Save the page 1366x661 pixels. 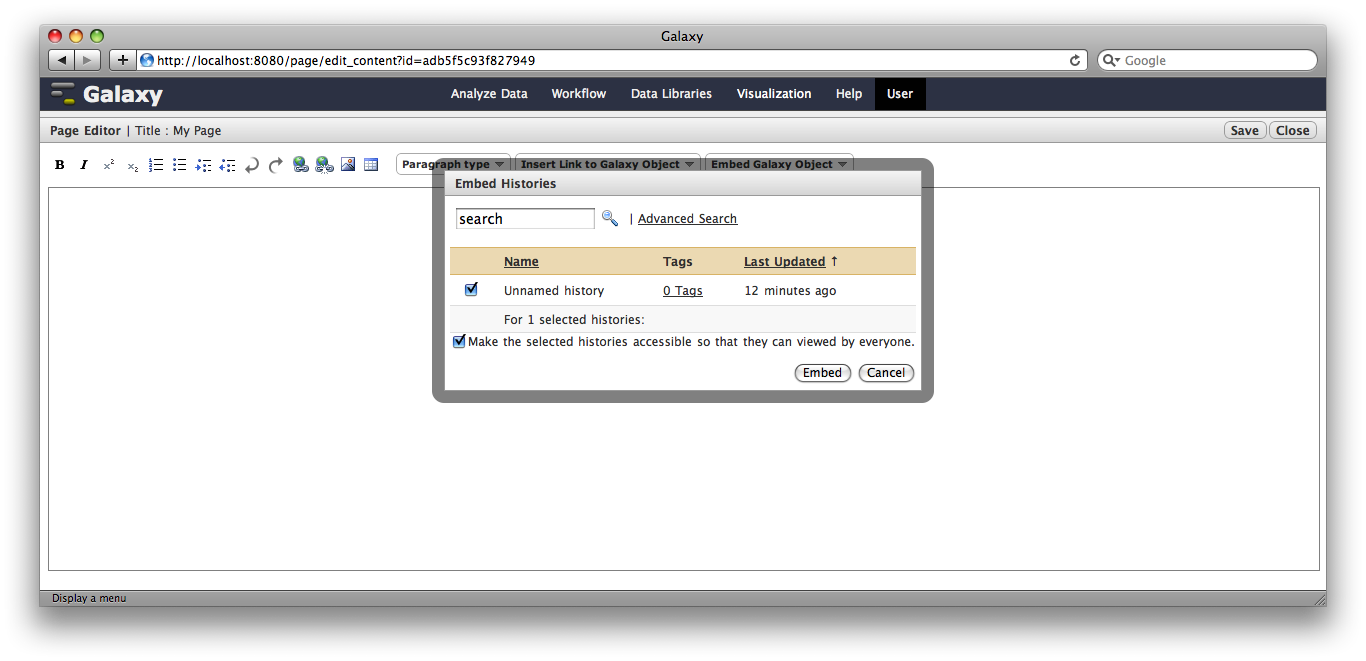pos(1245,130)
